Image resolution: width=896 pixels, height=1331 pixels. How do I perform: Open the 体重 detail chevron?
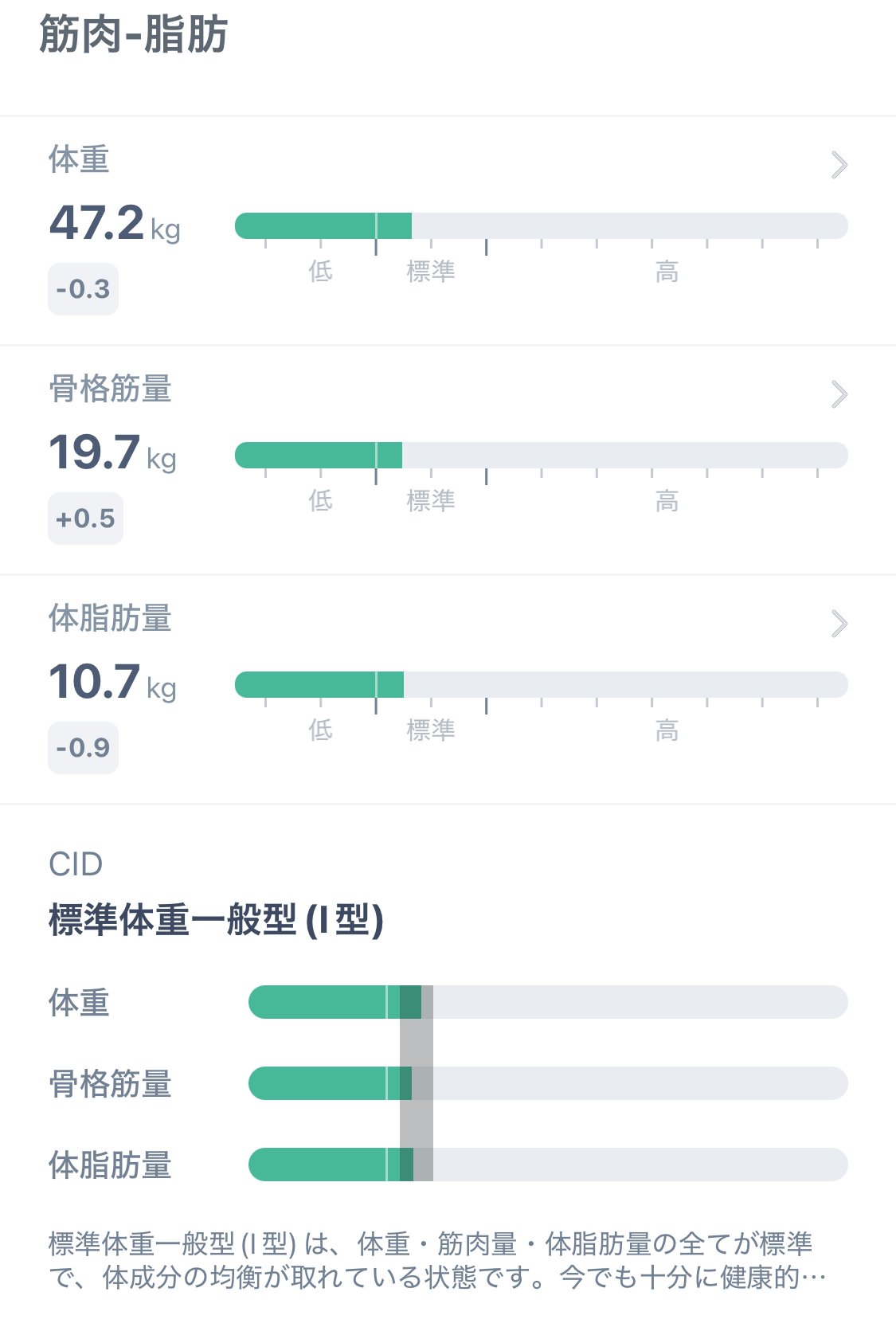[x=839, y=165]
